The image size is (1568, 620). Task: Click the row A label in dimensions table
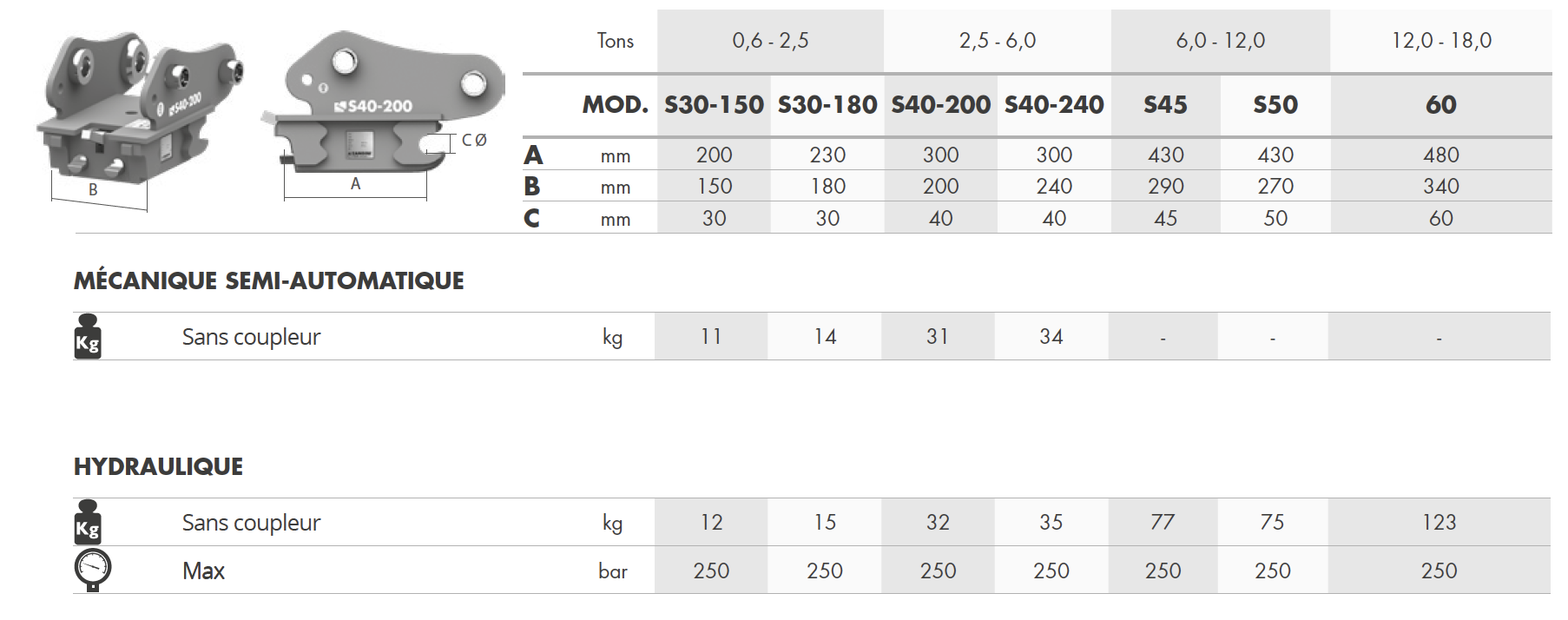pyautogui.click(x=533, y=155)
